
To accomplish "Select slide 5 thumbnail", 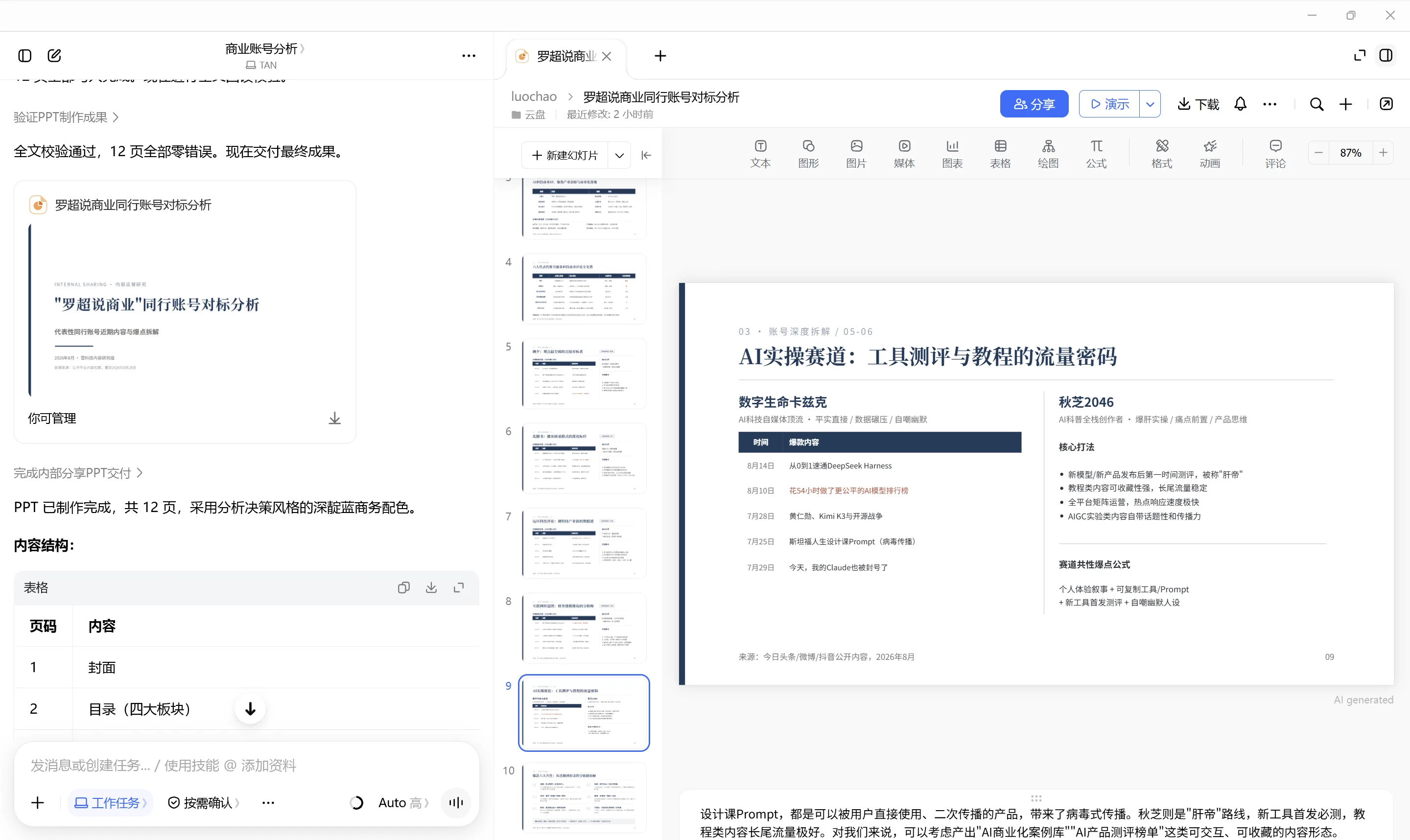I will [584, 373].
